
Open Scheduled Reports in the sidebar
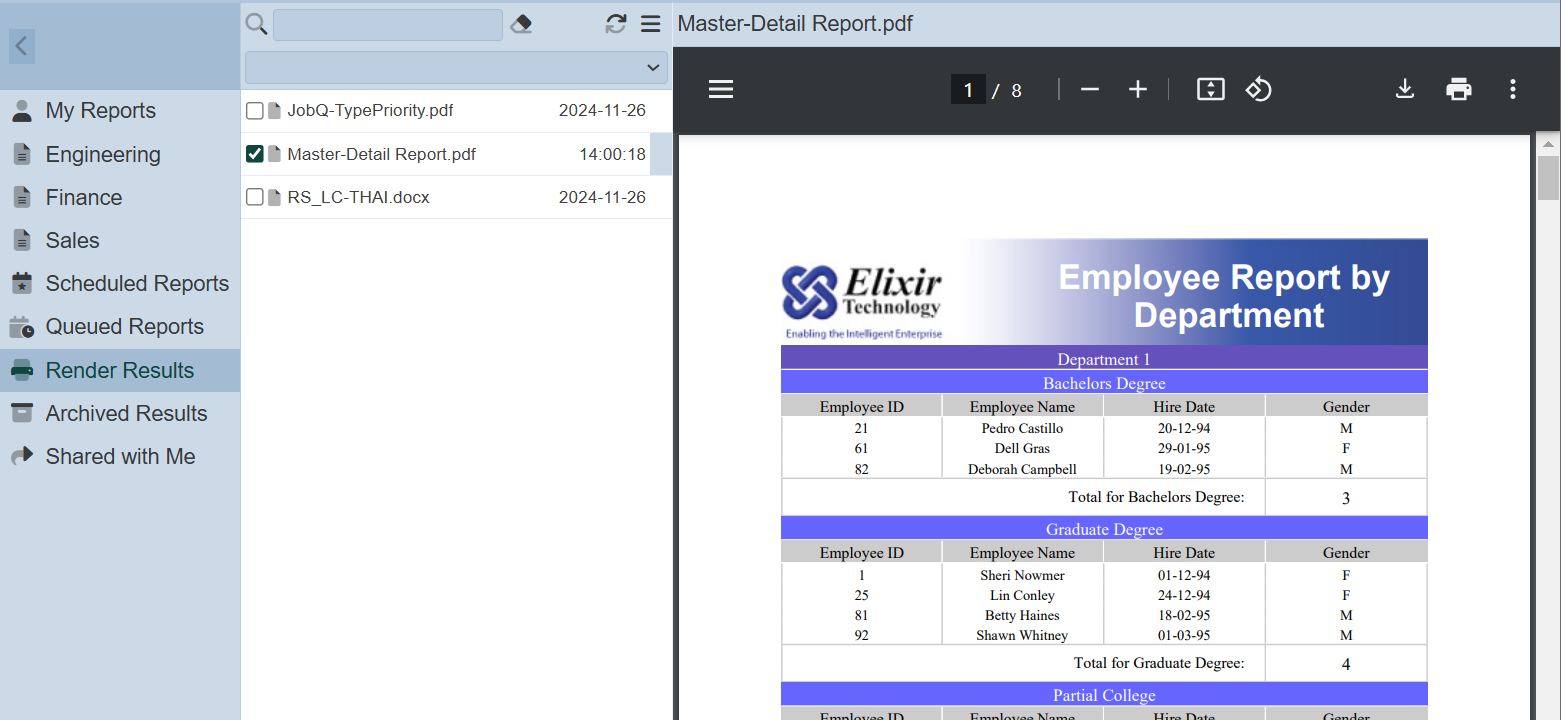click(x=137, y=284)
